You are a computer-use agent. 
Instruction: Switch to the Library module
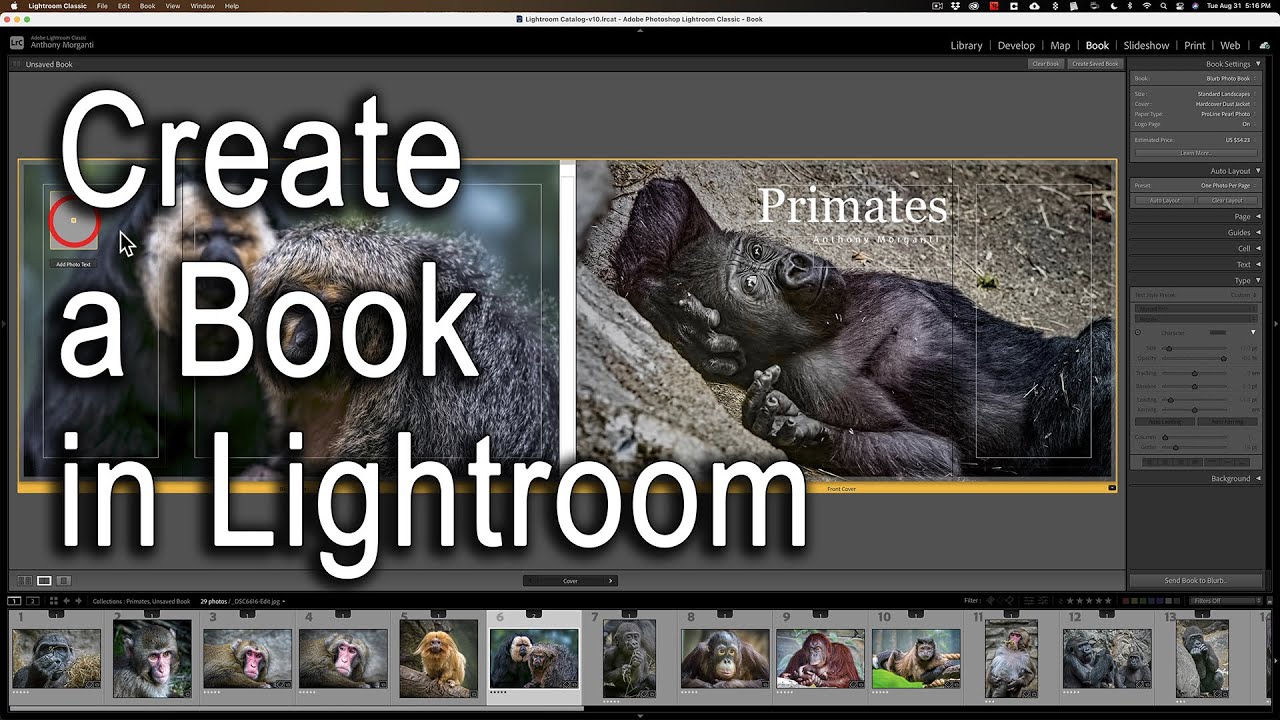point(966,45)
